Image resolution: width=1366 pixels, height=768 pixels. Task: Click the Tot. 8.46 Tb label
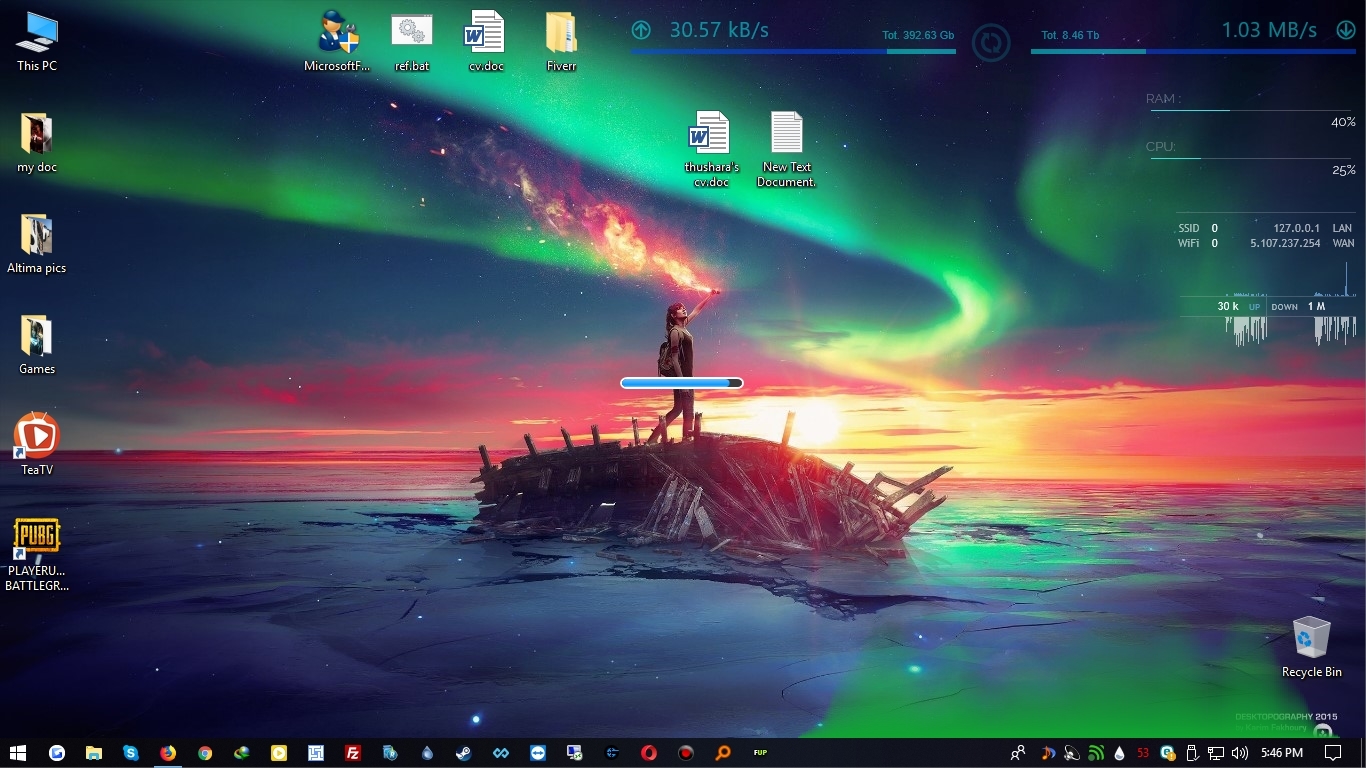point(1070,36)
